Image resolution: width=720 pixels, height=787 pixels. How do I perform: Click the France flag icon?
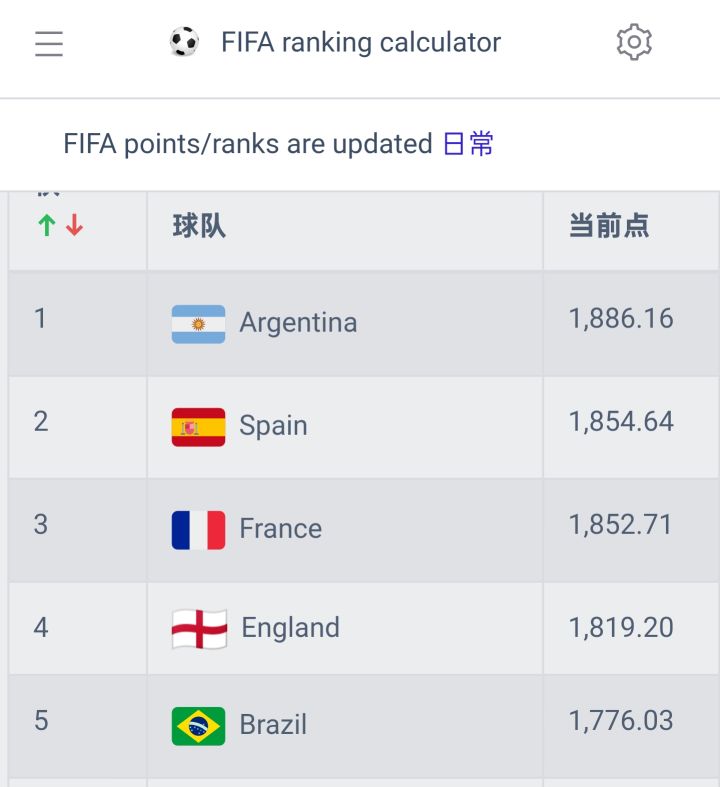tap(198, 530)
